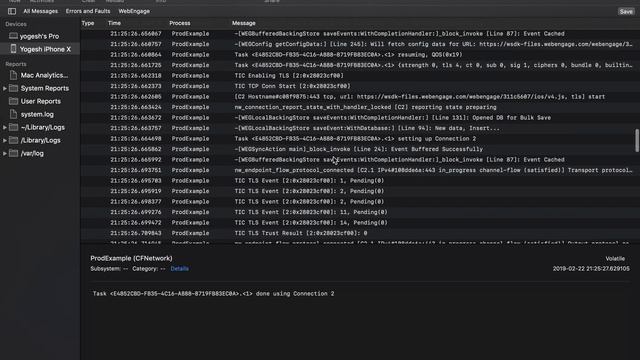Sort by the Type column header
This screenshot has width=640, height=360.
[x=88, y=23]
